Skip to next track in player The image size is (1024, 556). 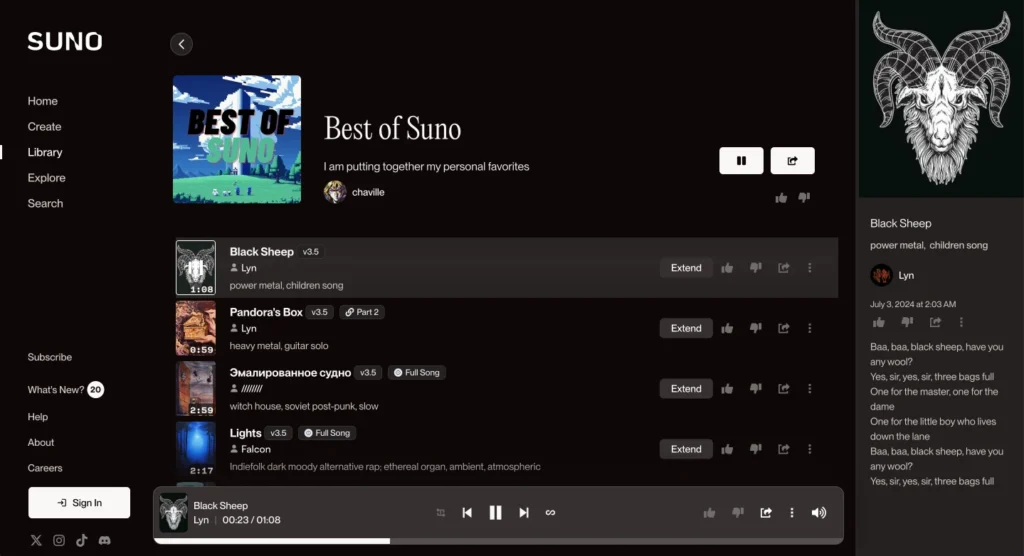pyautogui.click(x=524, y=513)
